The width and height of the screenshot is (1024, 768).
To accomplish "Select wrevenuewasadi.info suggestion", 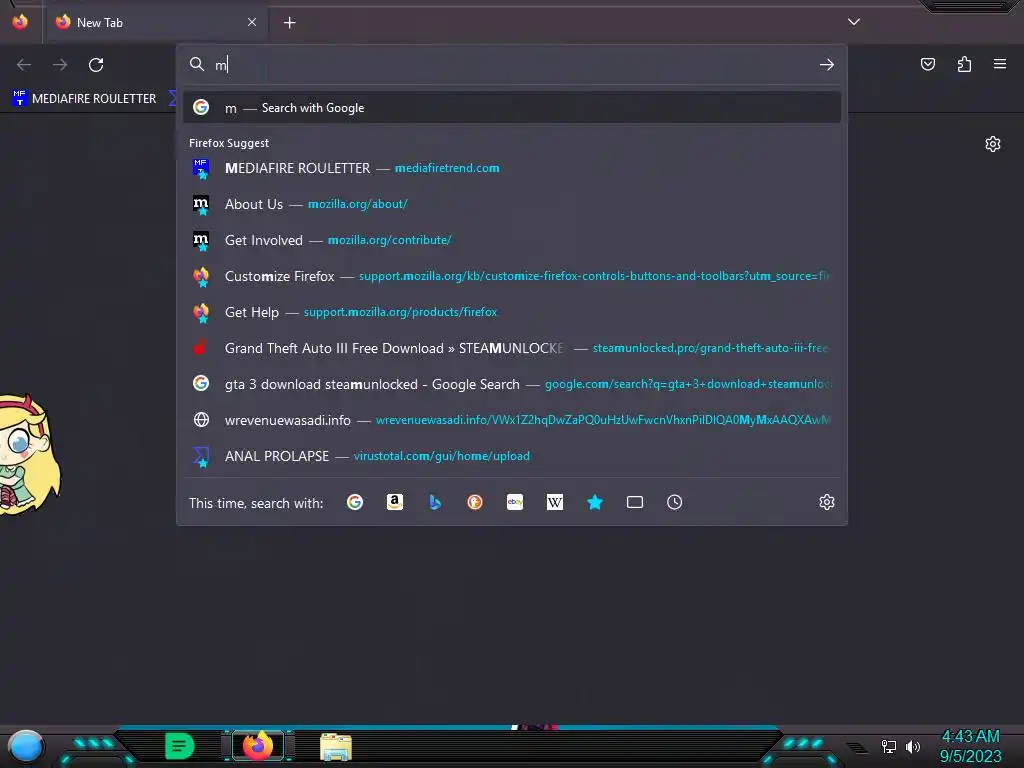I will click(512, 420).
